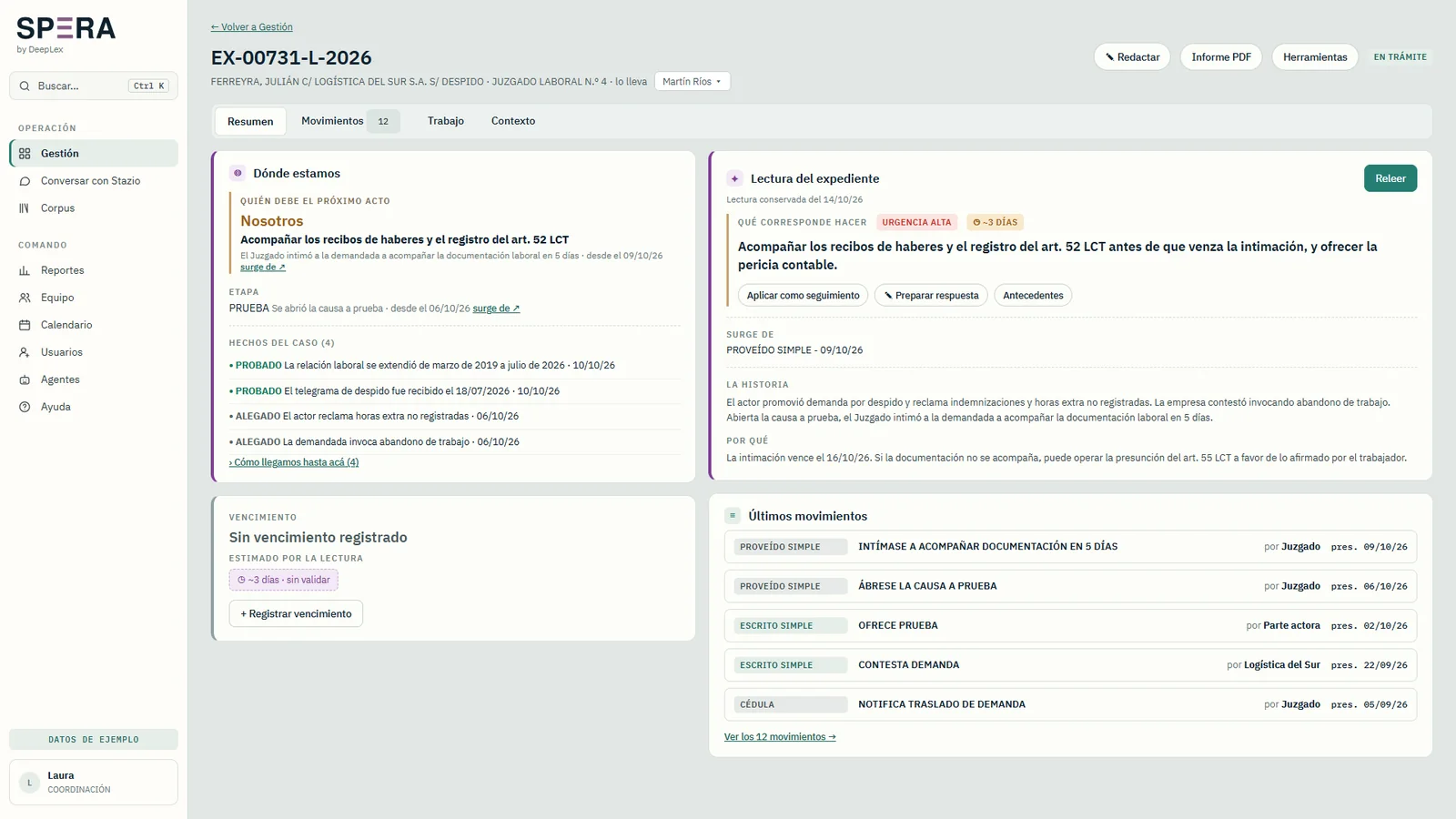Click + Registrar vencimiento
1456x819 pixels.
point(296,614)
